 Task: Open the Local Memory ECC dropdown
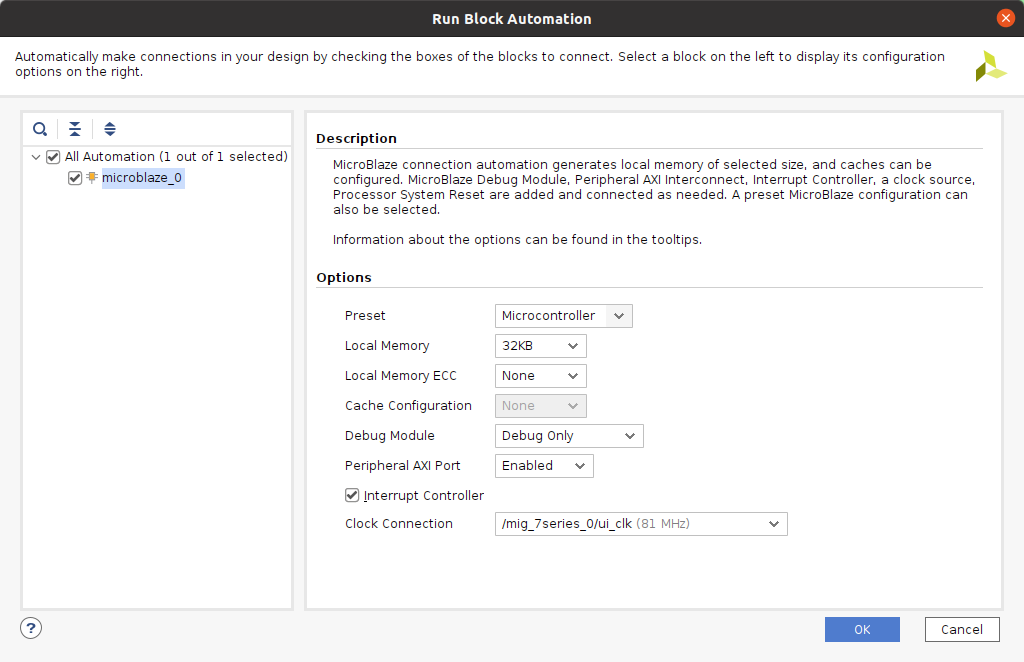[x=541, y=376]
